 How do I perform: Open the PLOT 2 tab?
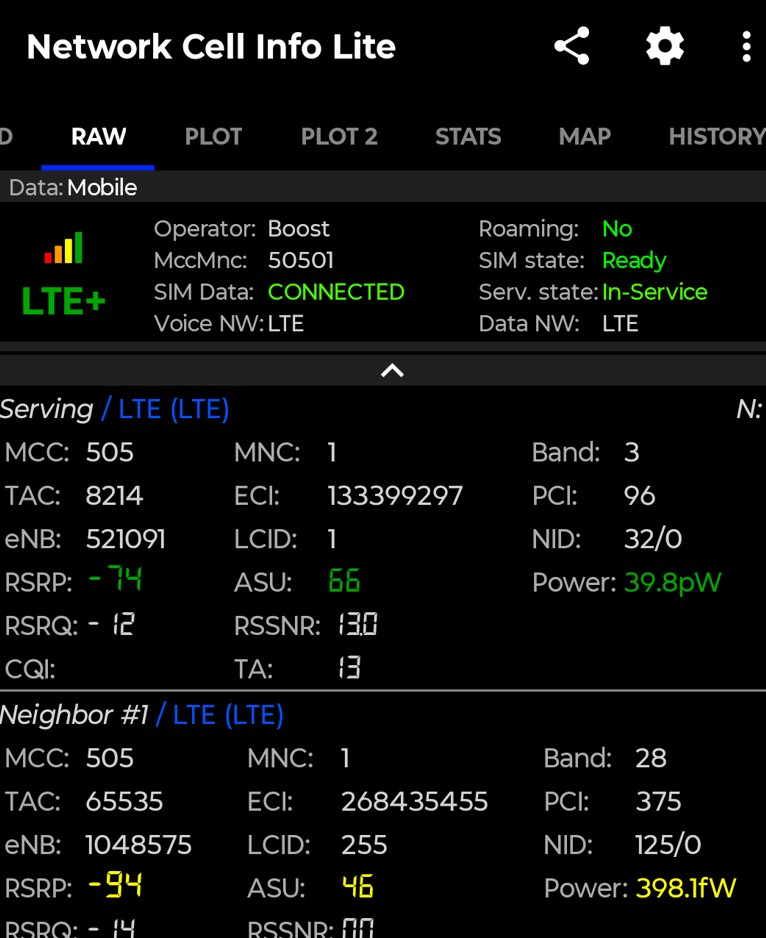[x=339, y=137]
